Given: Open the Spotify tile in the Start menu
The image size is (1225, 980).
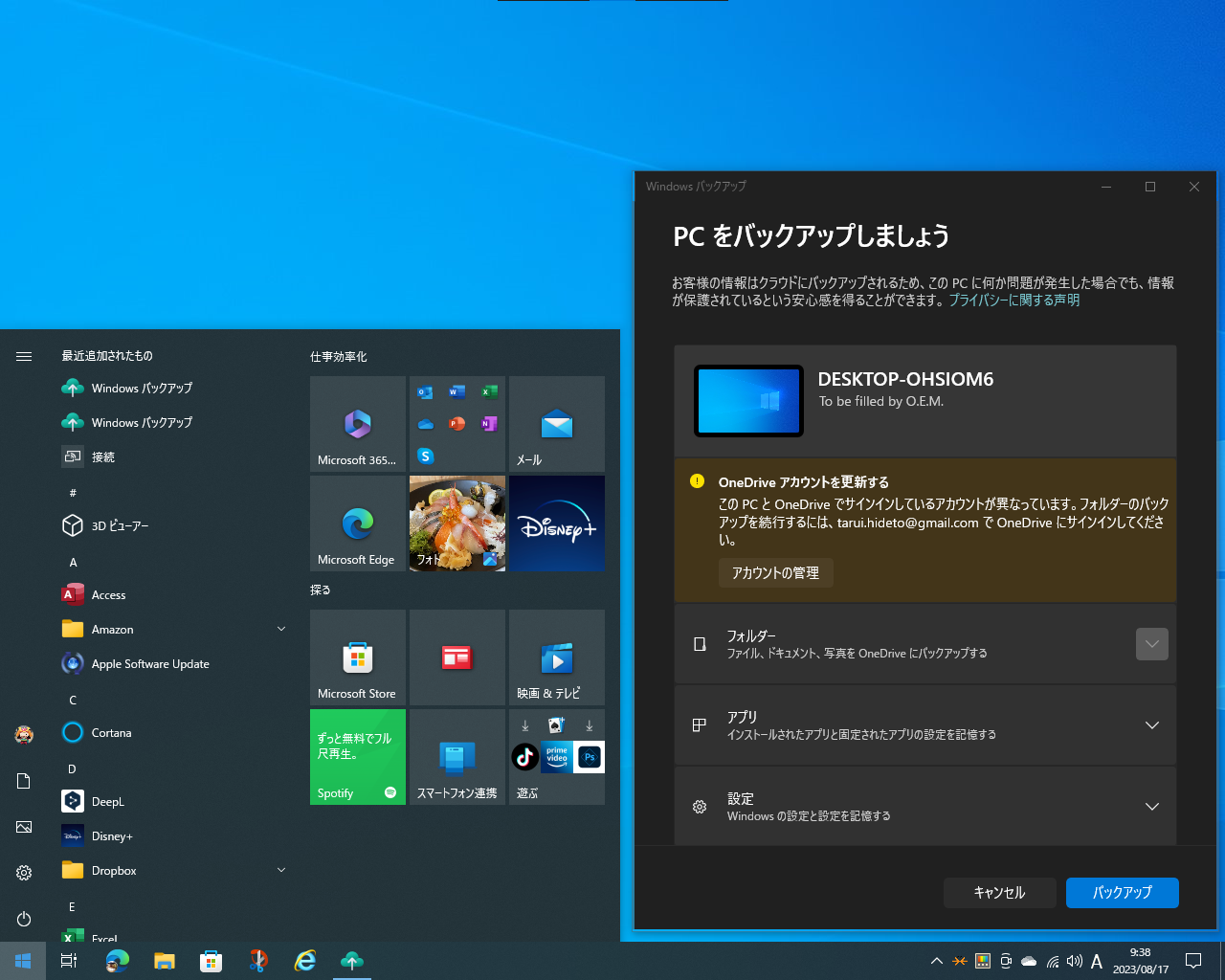Looking at the screenshot, I should pos(357,756).
